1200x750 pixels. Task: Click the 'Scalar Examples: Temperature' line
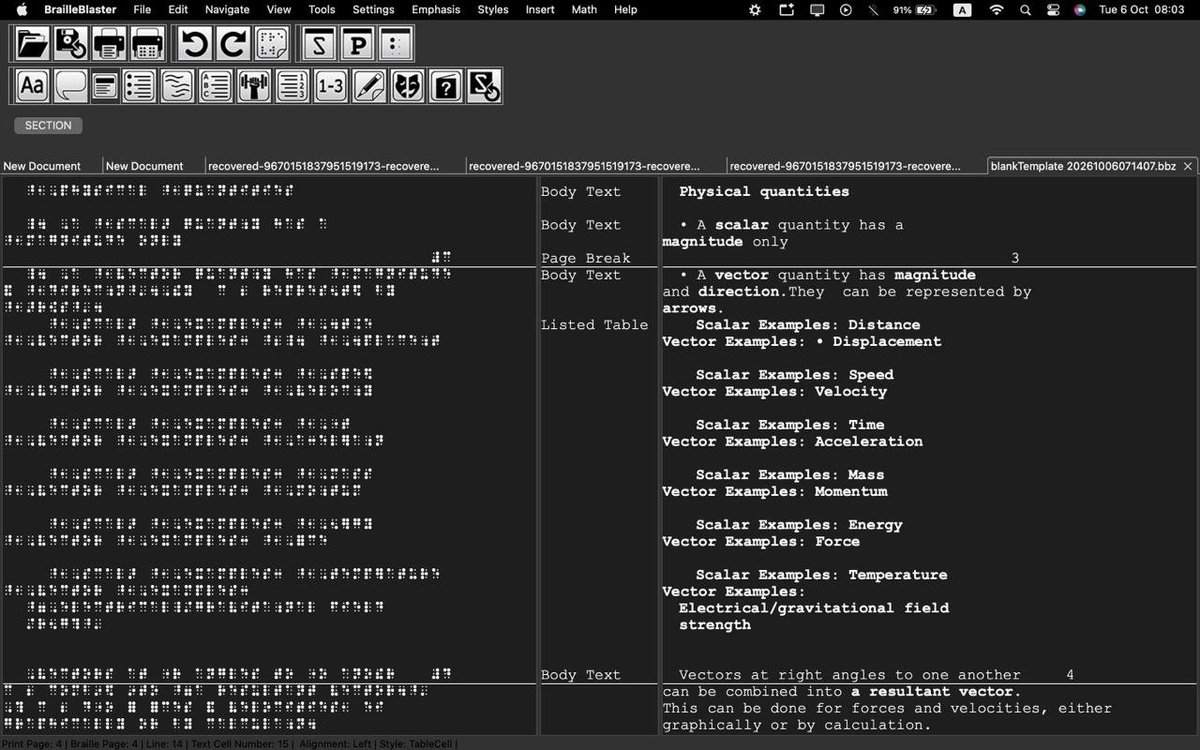[822, 575]
